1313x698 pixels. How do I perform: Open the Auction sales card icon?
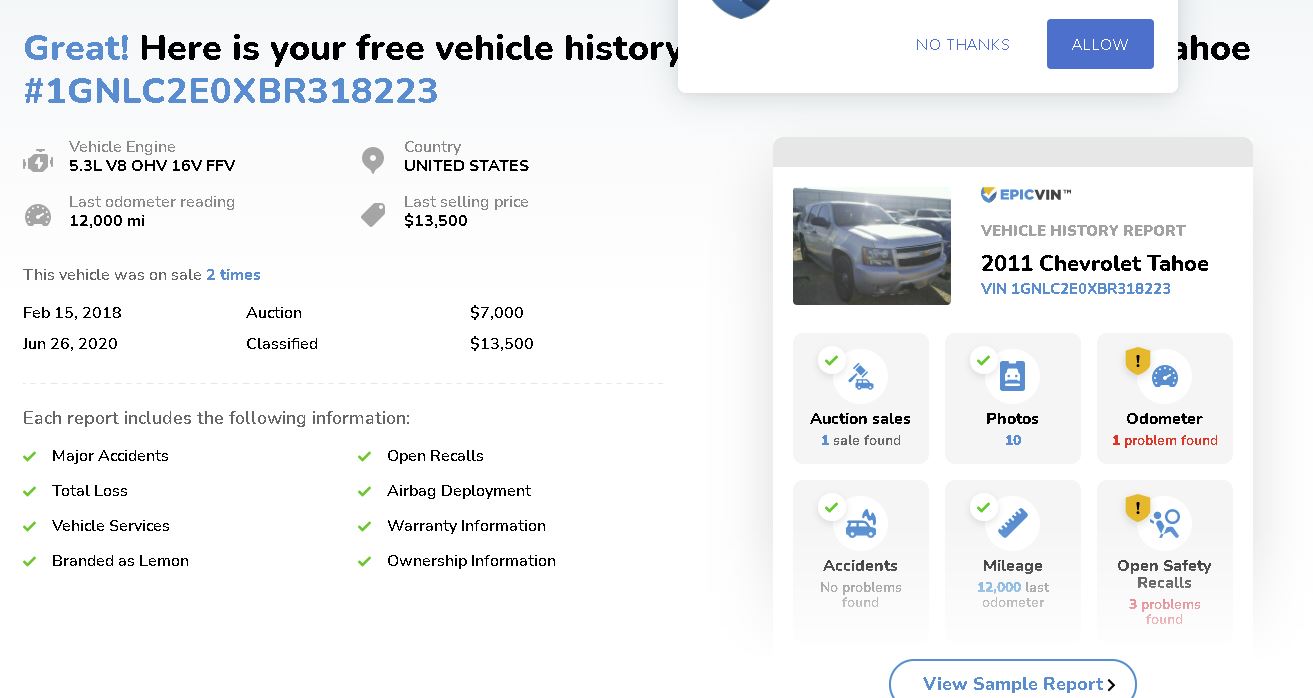click(x=860, y=376)
